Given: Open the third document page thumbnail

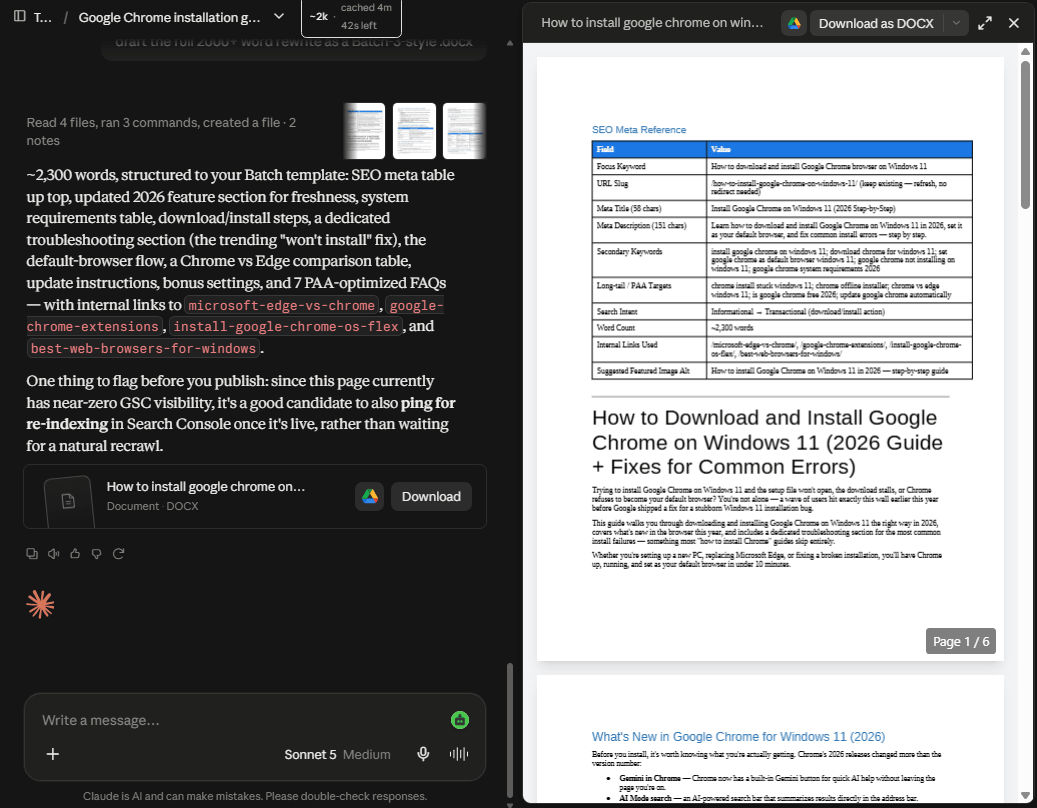Looking at the screenshot, I should [464, 131].
